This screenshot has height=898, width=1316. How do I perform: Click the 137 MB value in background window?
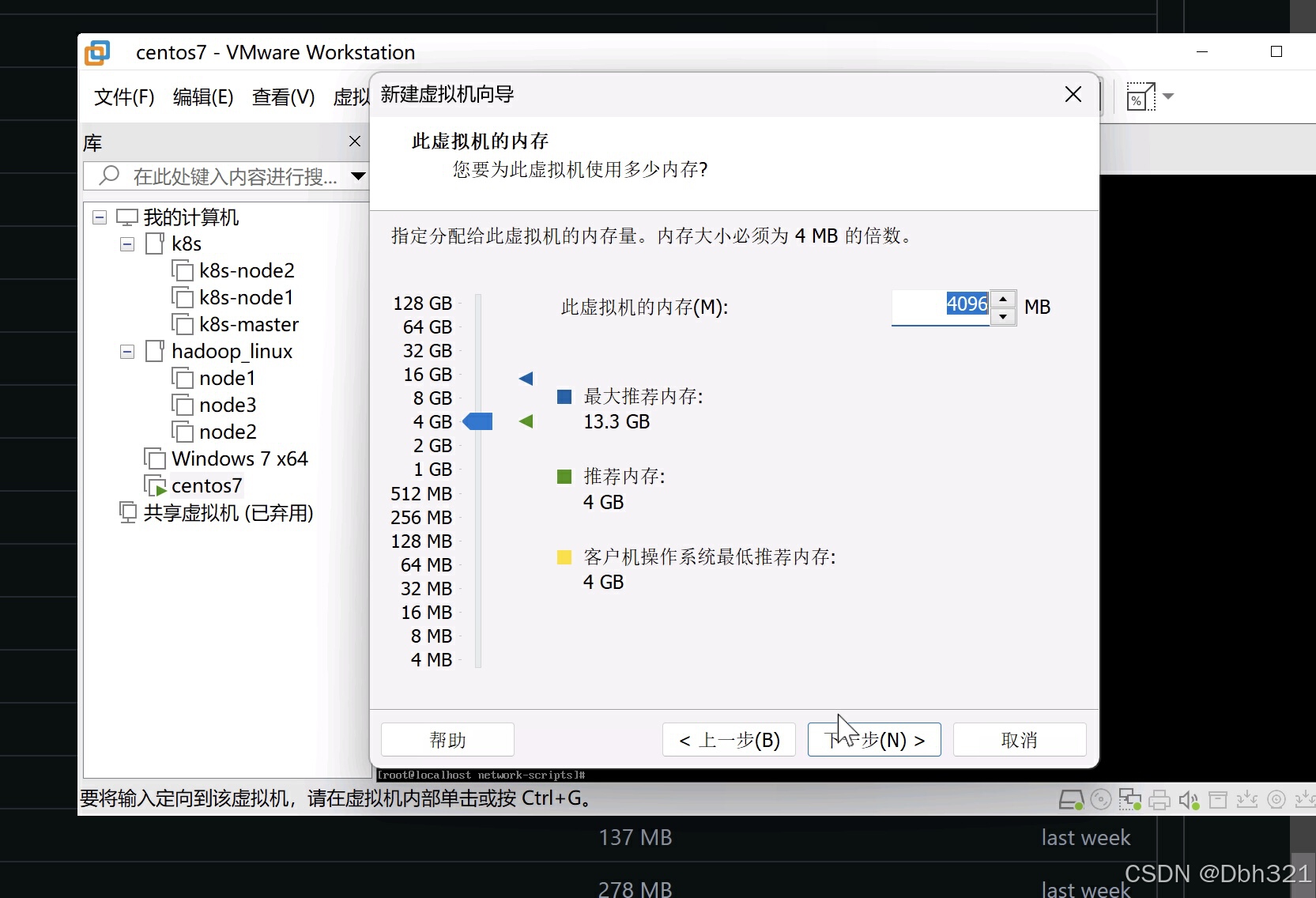(x=635, y=838)
